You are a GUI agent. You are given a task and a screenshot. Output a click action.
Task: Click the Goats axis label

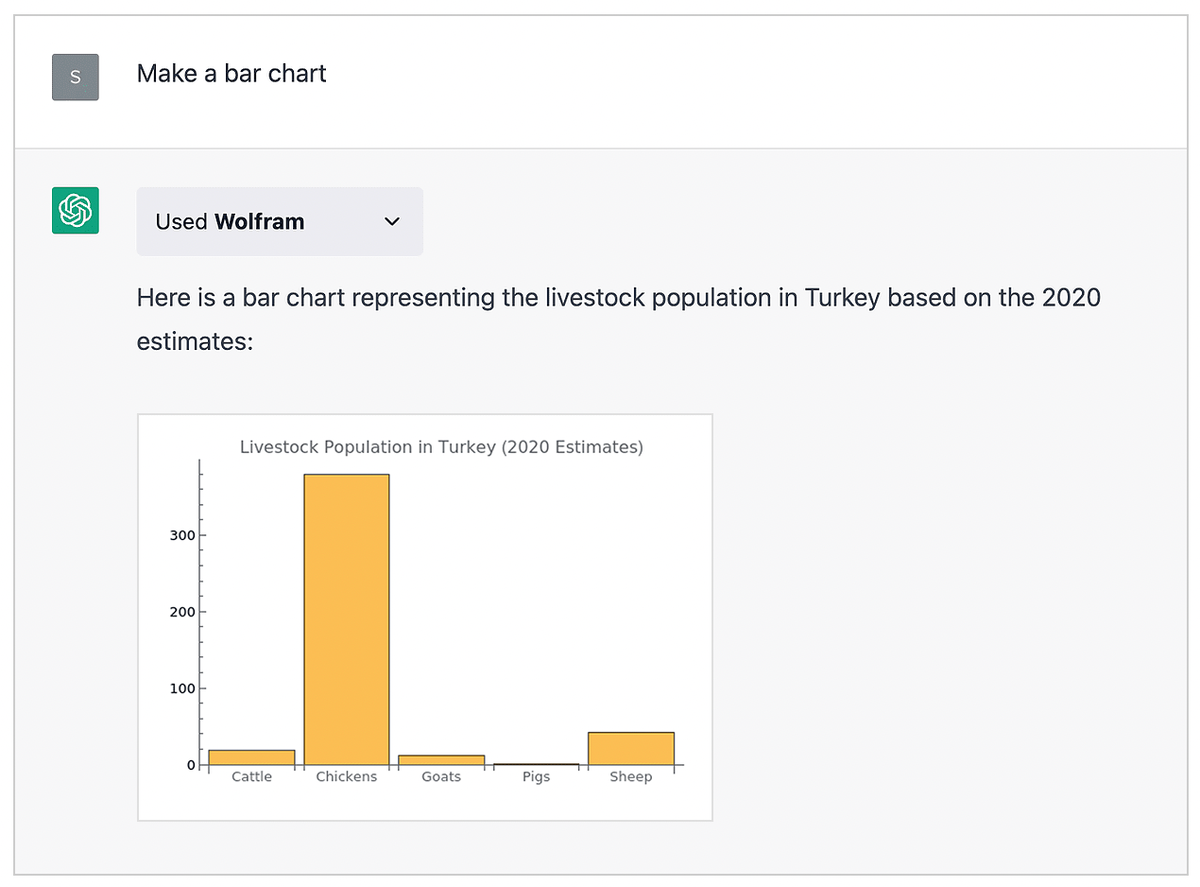tap(441, 777)
